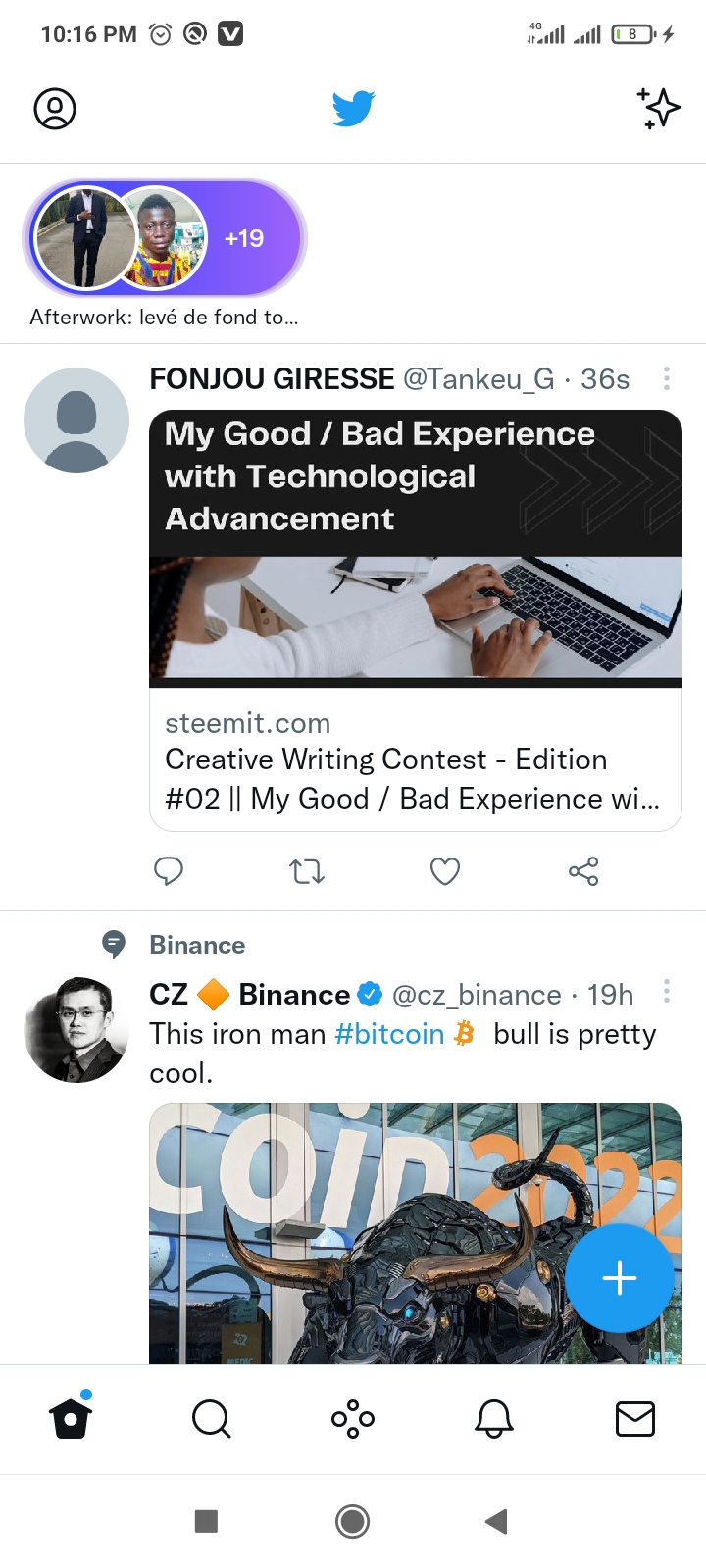Open more options for FONJOU GIRESSE tweet
Image resolution: width=706 pixels, height=1568 pixels.
tap(667, 378)
